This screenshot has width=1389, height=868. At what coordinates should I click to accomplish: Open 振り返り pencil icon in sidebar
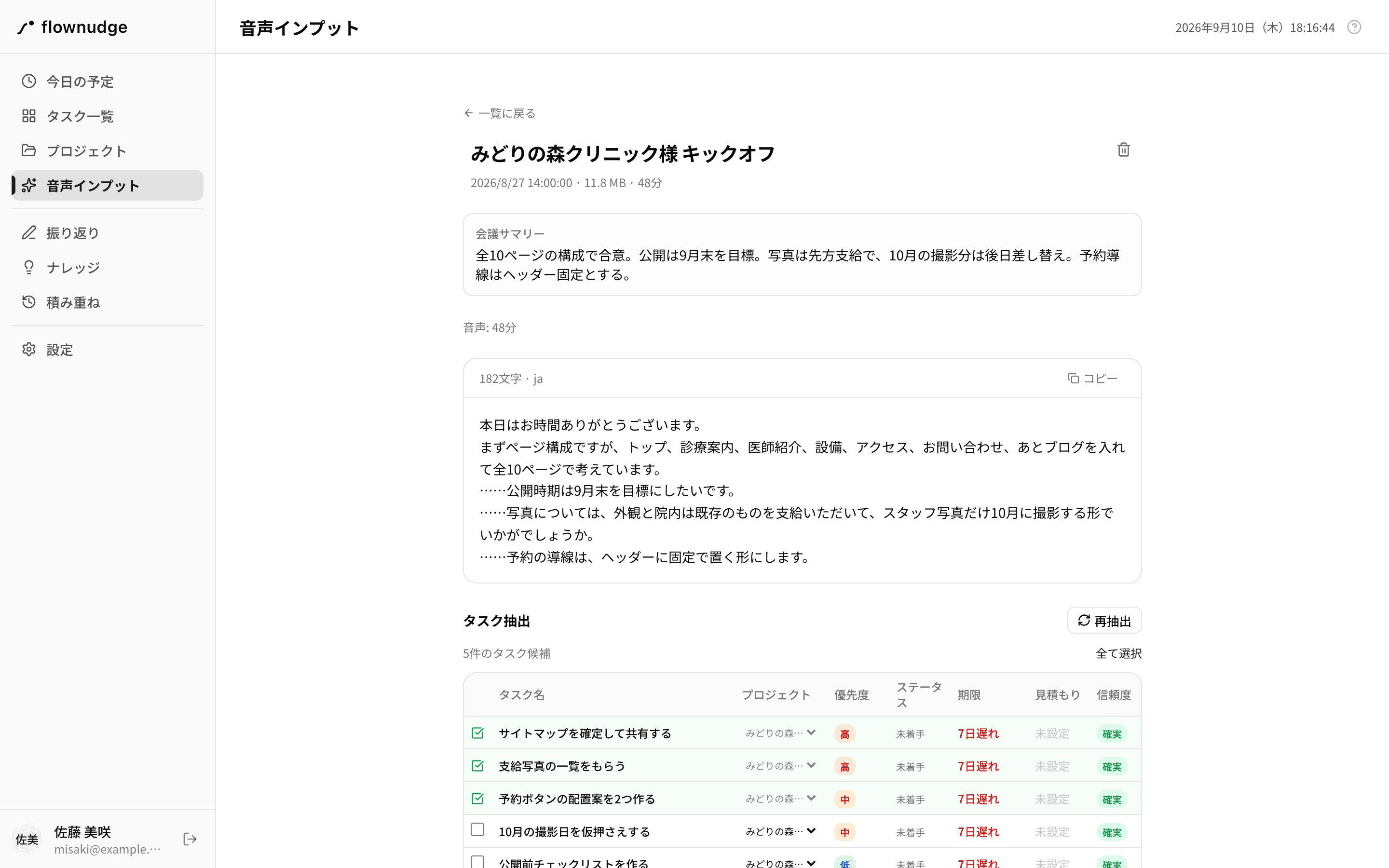(x=29, y=232)
